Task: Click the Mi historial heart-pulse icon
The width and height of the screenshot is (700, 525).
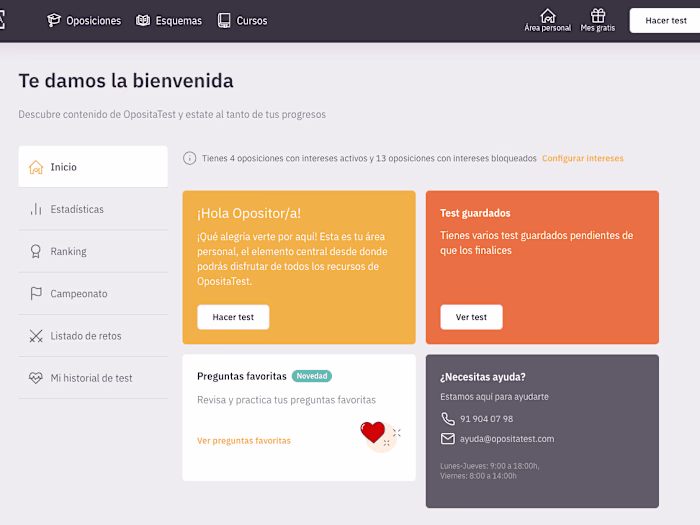Action: tap(36, 378)
